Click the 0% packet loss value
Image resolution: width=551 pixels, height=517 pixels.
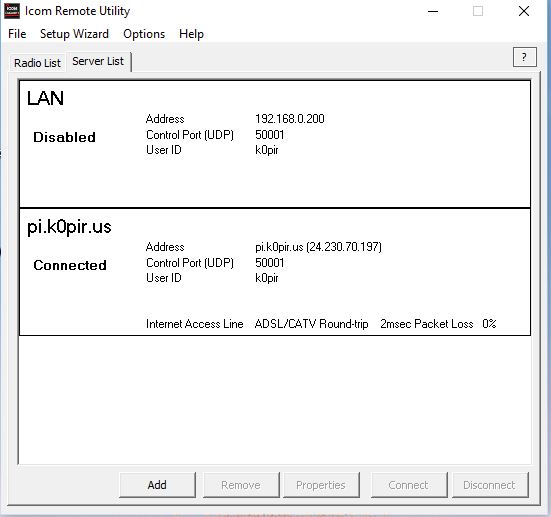click(x=489, y=324)
